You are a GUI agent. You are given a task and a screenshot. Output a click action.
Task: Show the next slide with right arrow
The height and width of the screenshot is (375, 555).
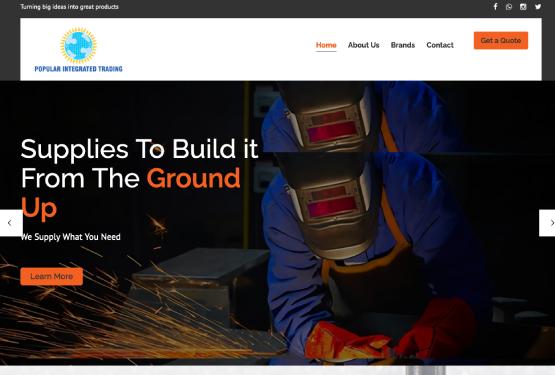click(548, 223)
